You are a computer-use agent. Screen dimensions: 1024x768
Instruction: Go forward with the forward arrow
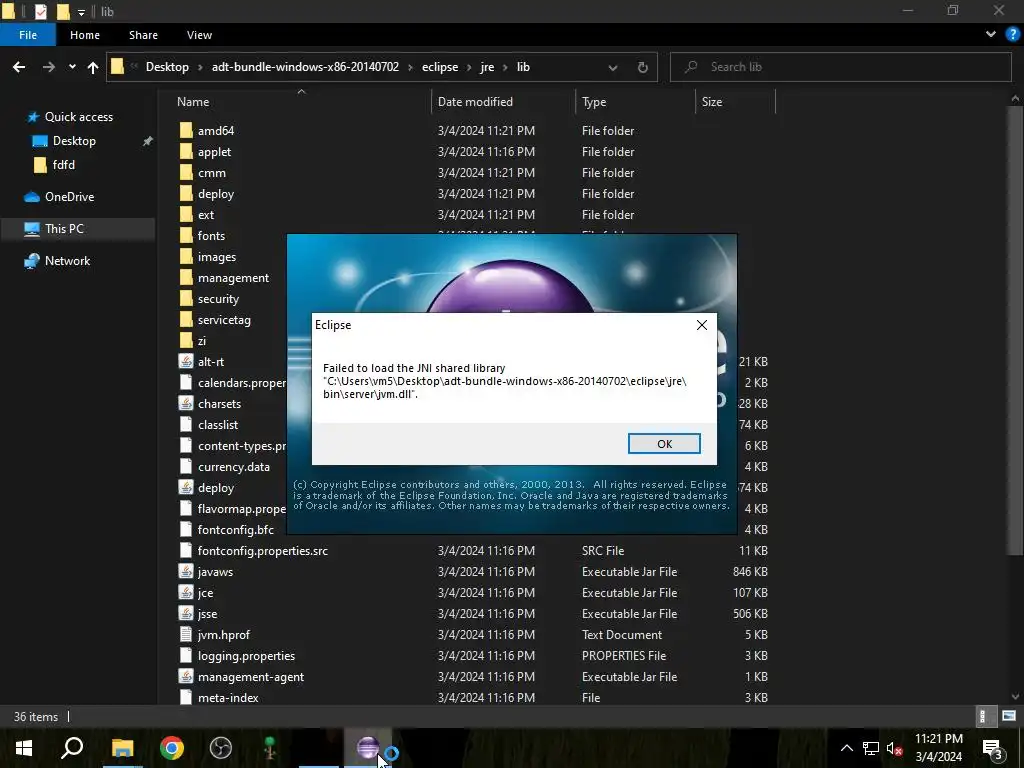tap(48, 67)
